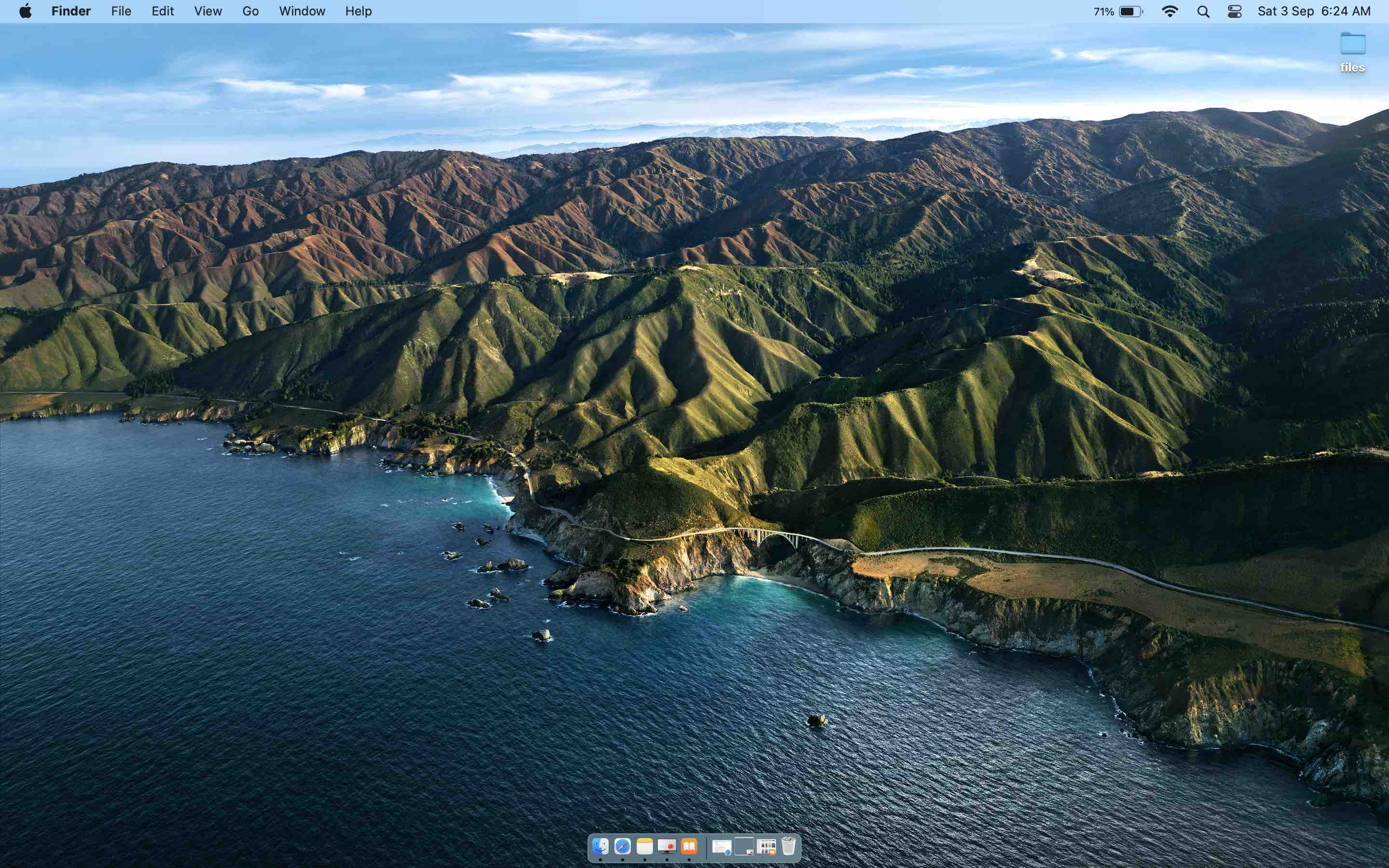This screenshot has width=1389, height=868.
Task: Open the Notes app in Dock
Action: pos(644,846)
